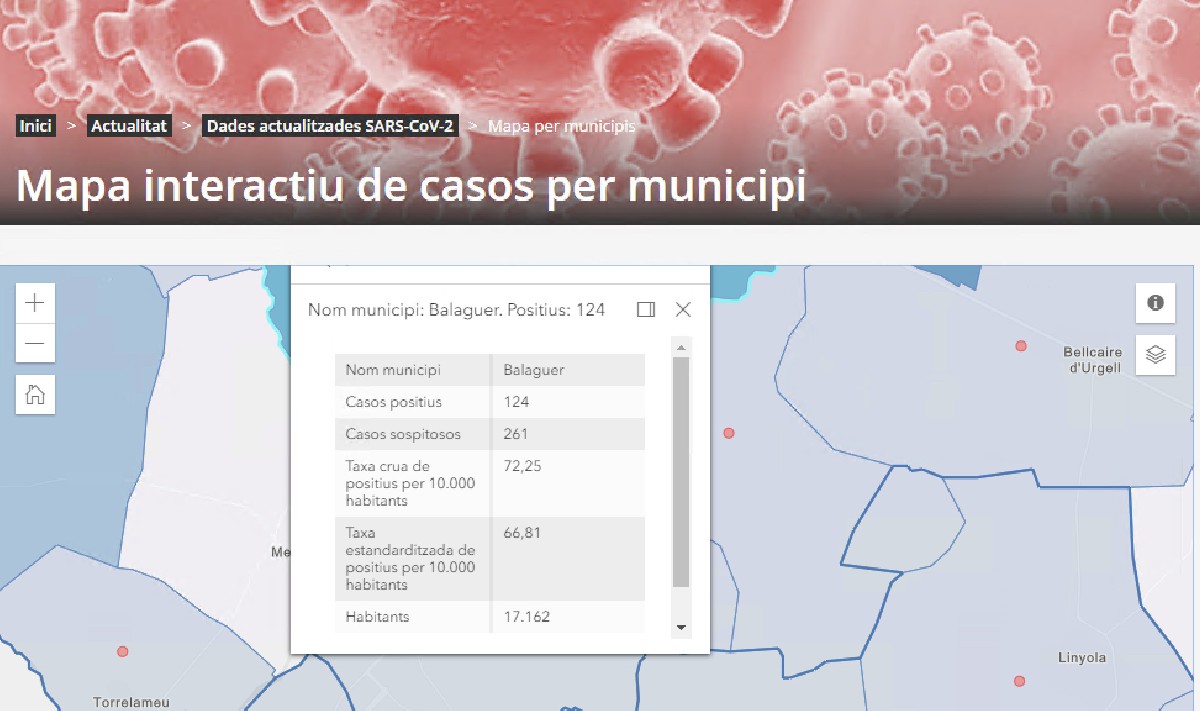This screenshot has height=711, width=1200.
Task: Reset map to default home view
Action: [x=35, y=394]
